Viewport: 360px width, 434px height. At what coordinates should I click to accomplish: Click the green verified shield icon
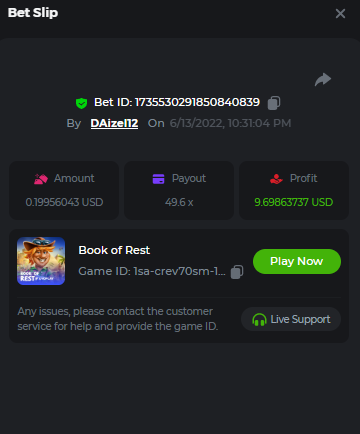point(81,103)
